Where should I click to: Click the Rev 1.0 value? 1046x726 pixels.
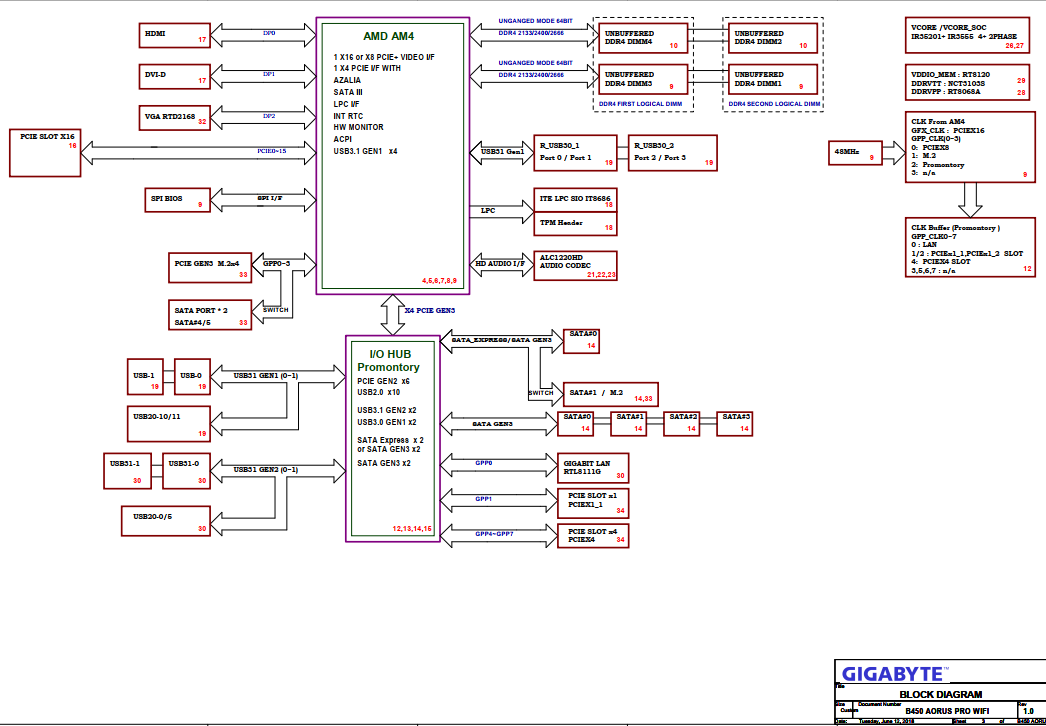tap(1028, 711)
